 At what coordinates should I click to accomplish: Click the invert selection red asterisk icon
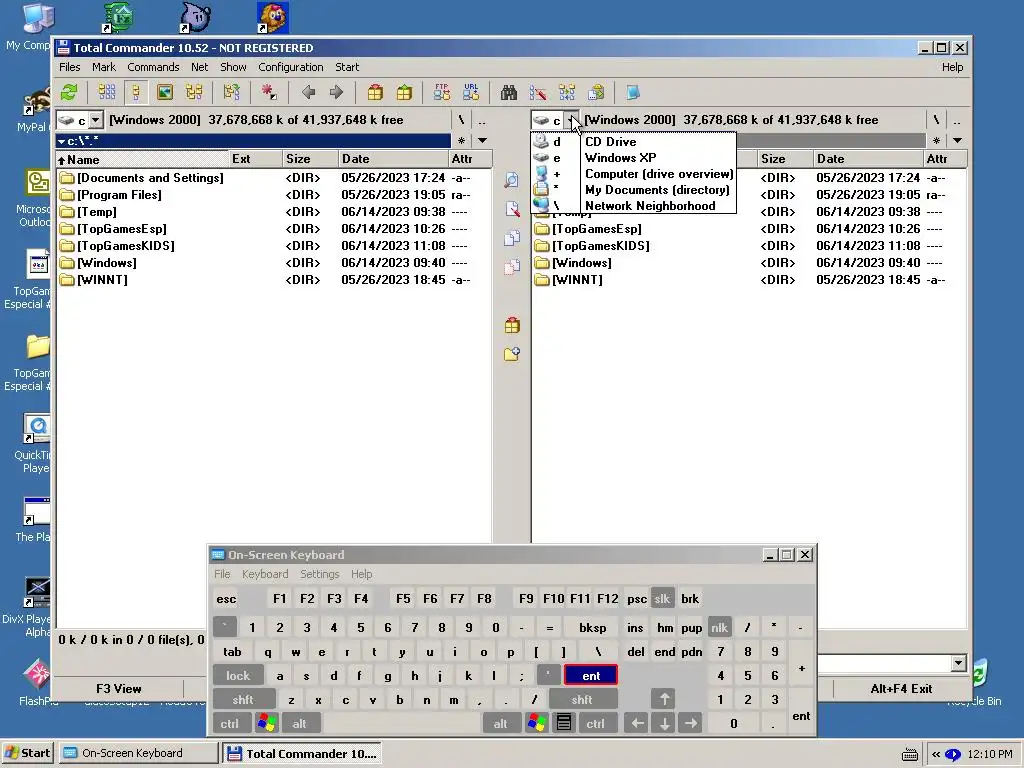tap(269, 93)
